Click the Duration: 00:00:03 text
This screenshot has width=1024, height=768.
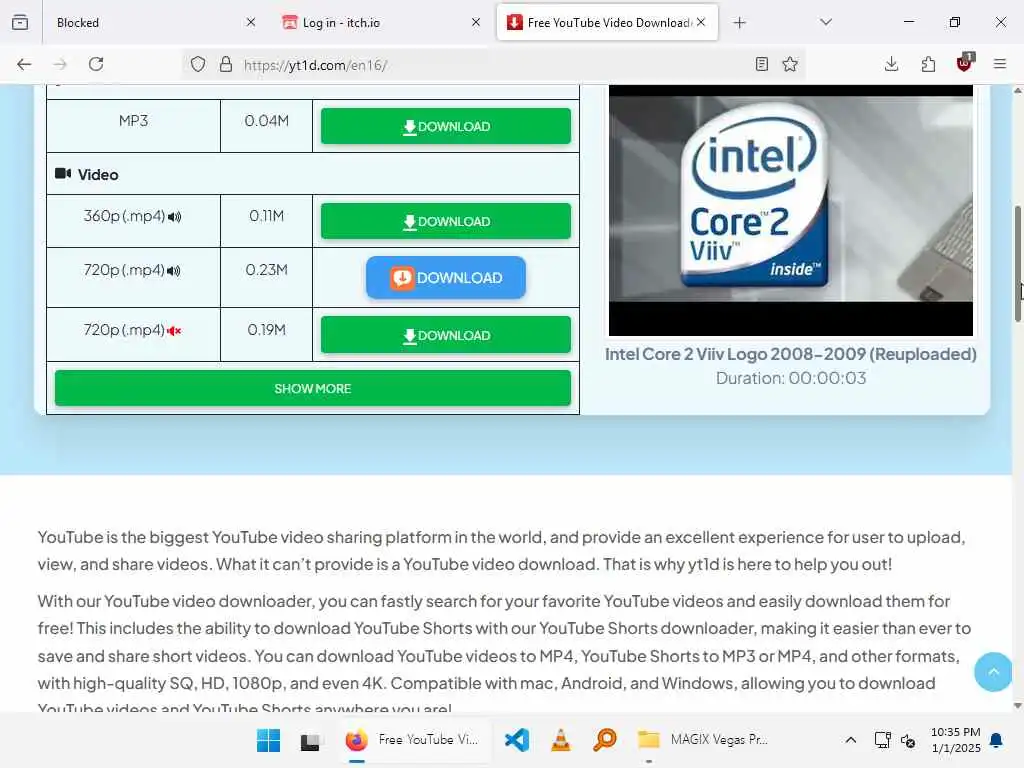point(791,378)
